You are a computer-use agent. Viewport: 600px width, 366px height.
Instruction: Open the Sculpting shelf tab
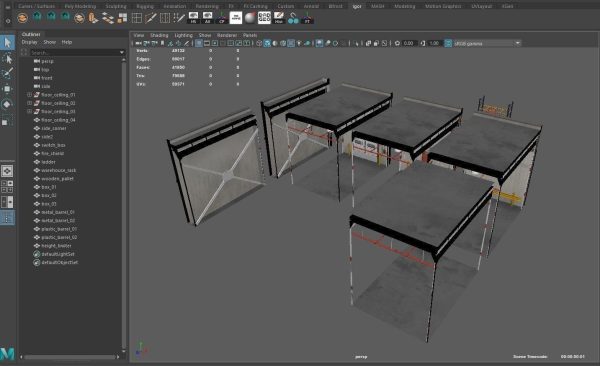(116, 6)
